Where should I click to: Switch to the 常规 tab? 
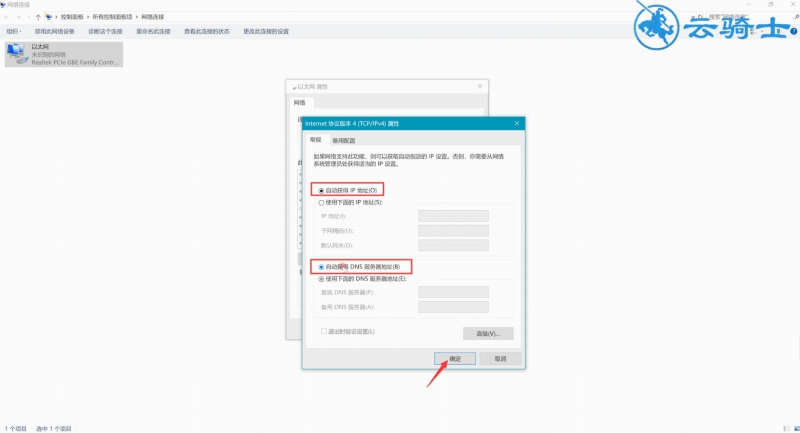tap(316, 140)
